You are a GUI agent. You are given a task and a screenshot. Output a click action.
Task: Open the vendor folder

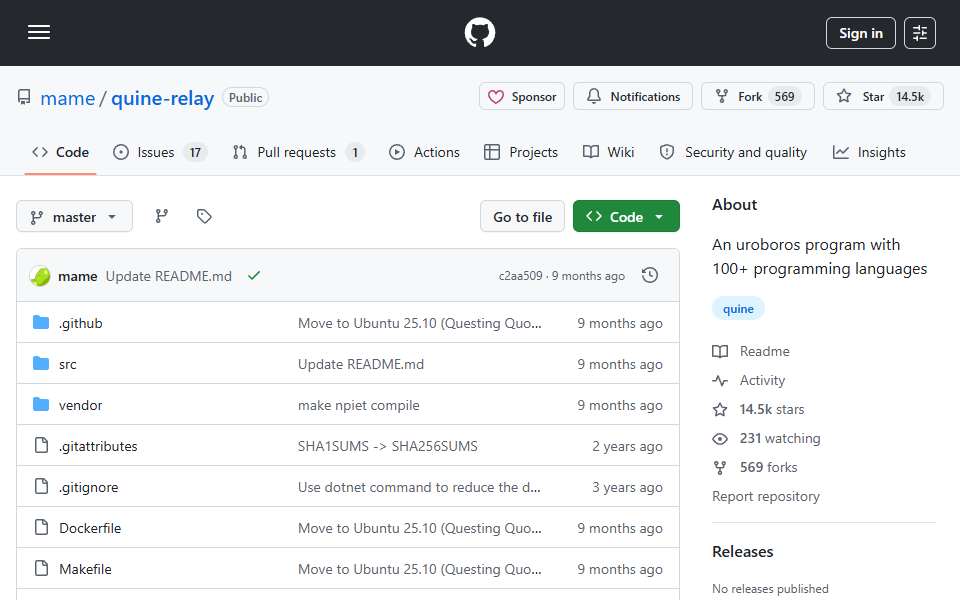click(x=80, y=405)
